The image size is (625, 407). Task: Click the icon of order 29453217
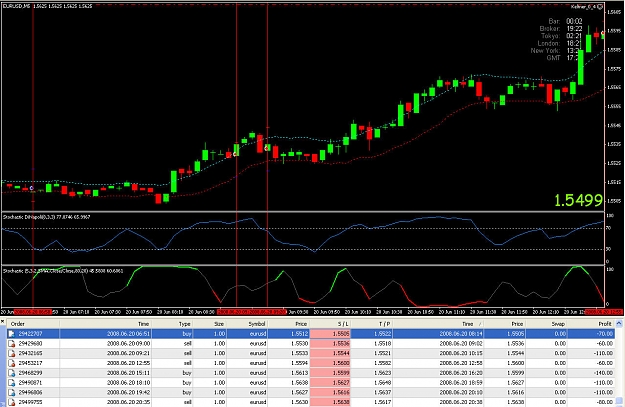pyautogui.click(x=11, y=363)
